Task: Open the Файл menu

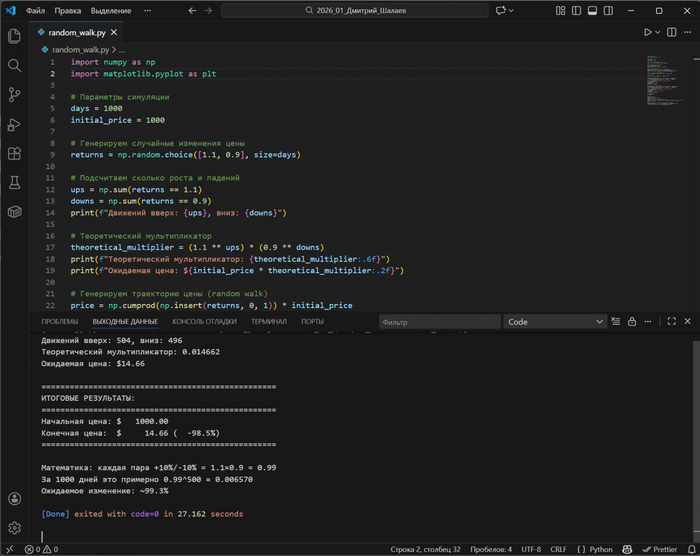Action: [35, 10]
